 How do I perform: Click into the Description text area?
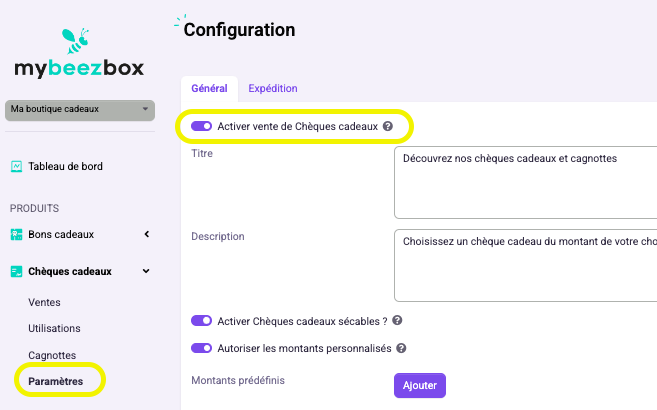[x=525, y=265]
